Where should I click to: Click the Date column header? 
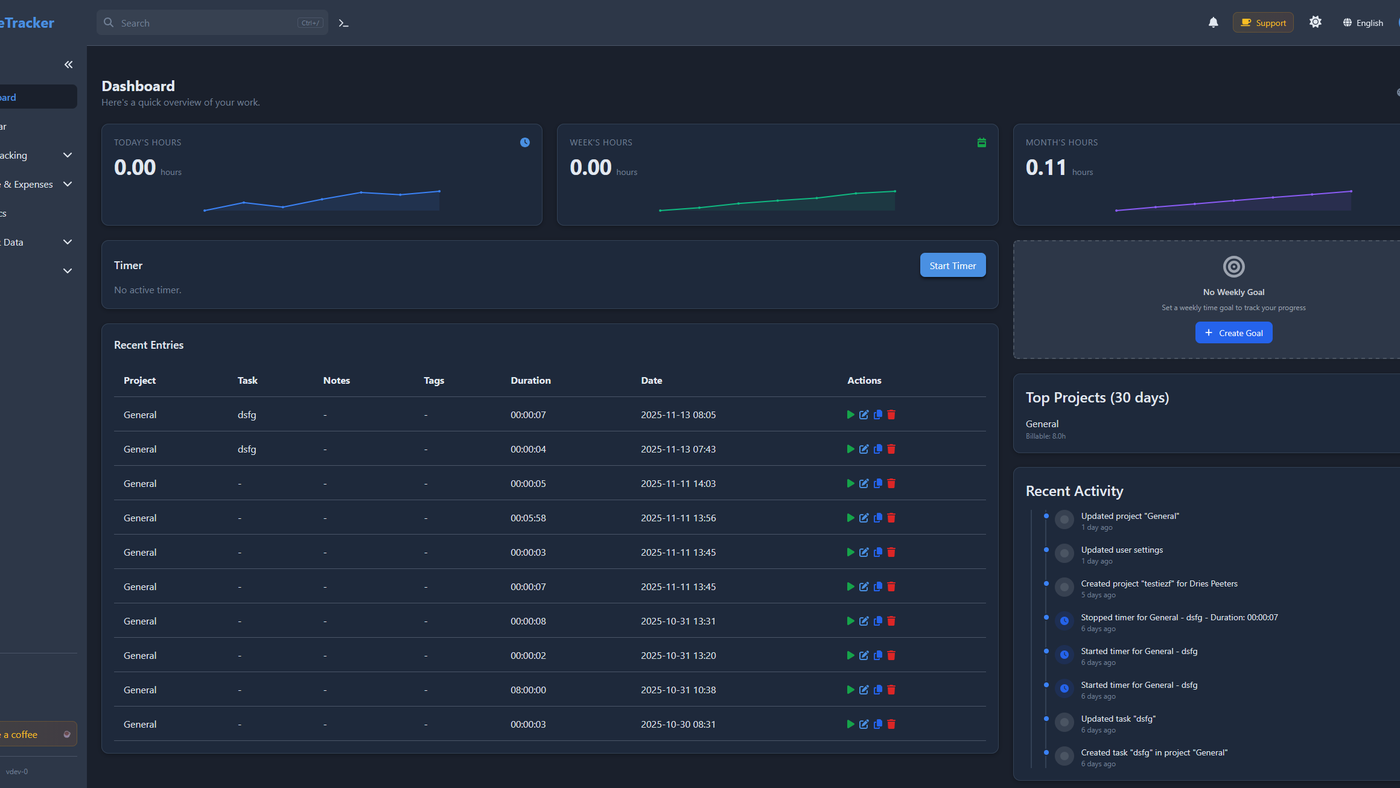pos(652,380)
